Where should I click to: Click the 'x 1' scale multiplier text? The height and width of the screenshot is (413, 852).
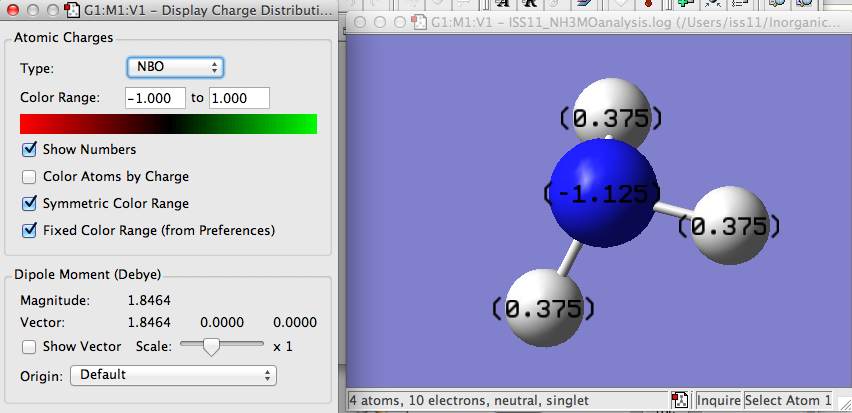coord(283,347)
